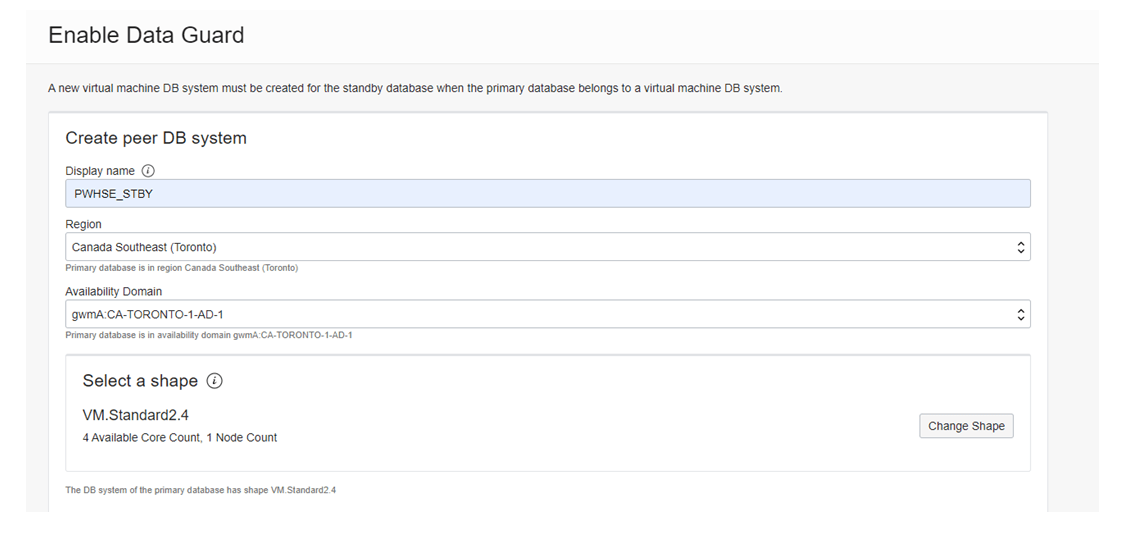The height and width of the screenshot is (541, 1123).
Task: Click the info icon beside Display name
Action: tap(149, 171)
